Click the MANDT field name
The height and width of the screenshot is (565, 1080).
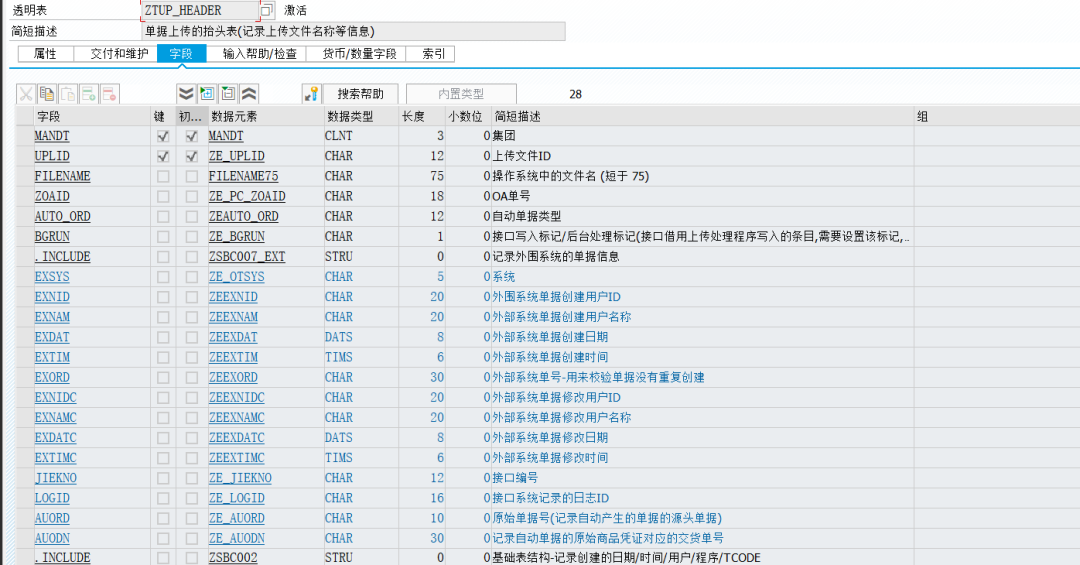(52, 136)
